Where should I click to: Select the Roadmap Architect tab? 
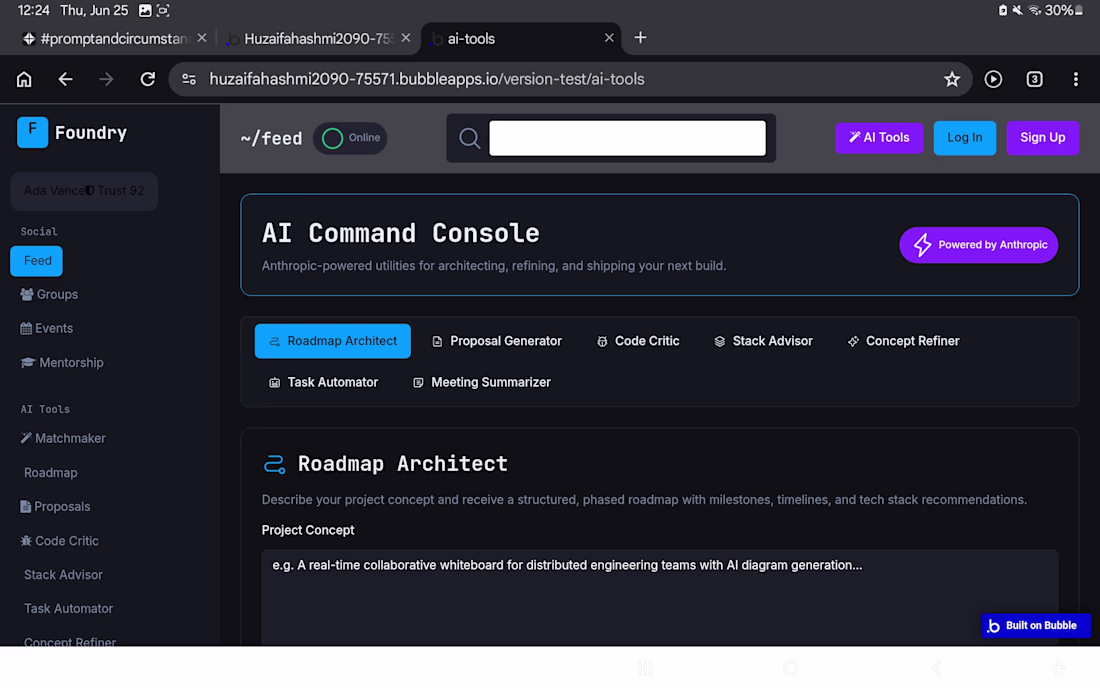[x=333, y=341]
